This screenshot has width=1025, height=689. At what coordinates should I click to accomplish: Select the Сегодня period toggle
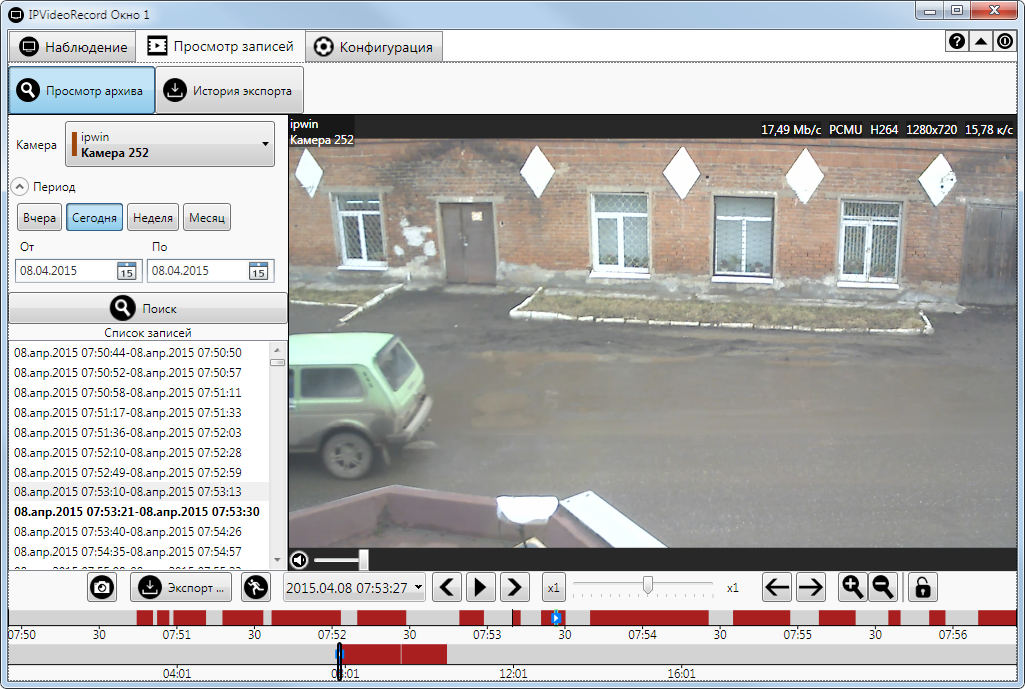point(95,217)
